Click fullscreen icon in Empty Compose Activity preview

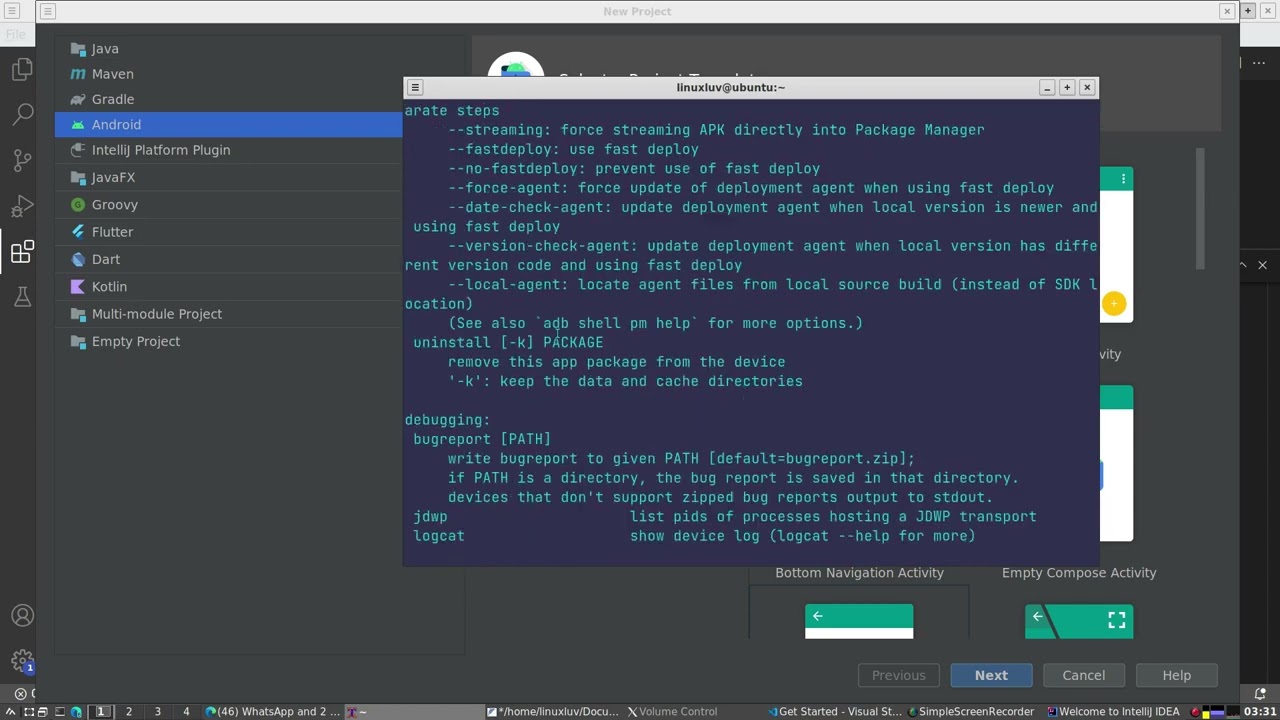point(1116,621)
